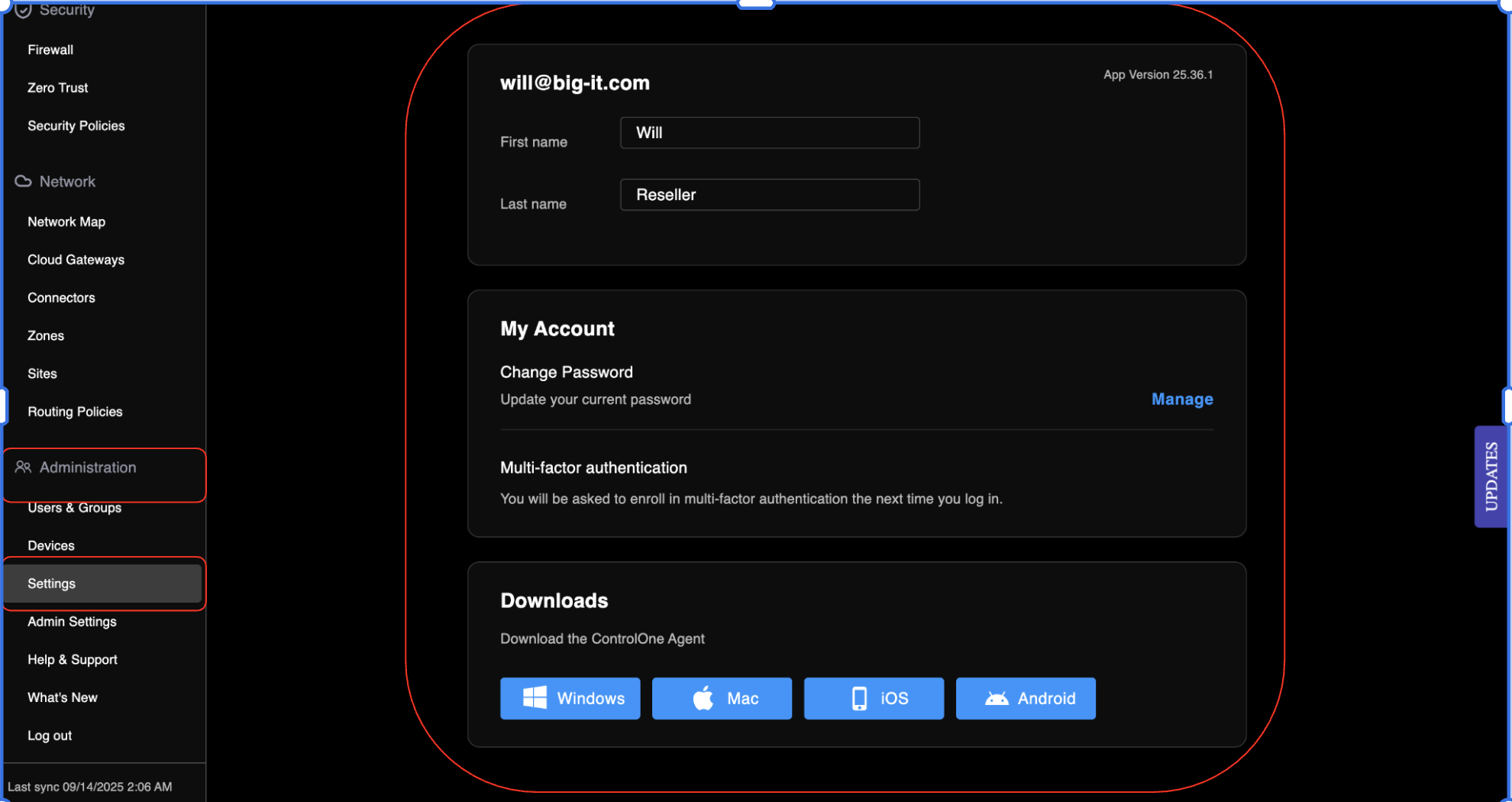Go to Admin Settings
The width and height of the screenshot is (1512, 802).
(72, 622)
